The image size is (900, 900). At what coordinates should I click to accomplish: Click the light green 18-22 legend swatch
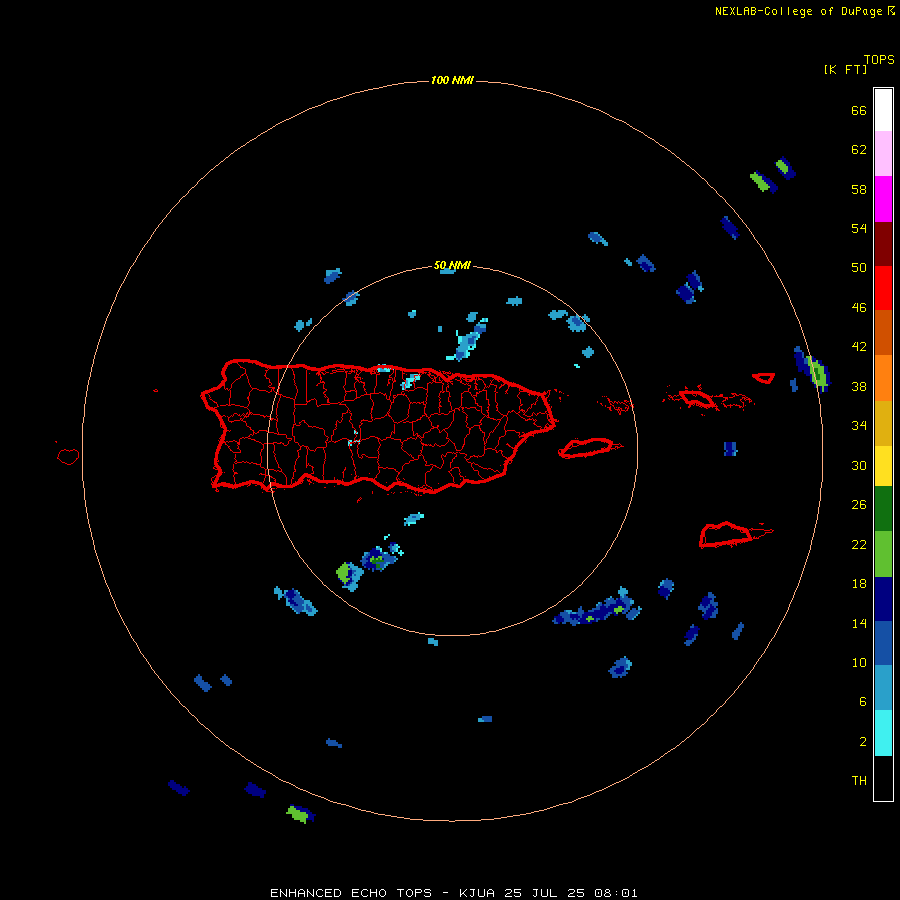(883, 554)
